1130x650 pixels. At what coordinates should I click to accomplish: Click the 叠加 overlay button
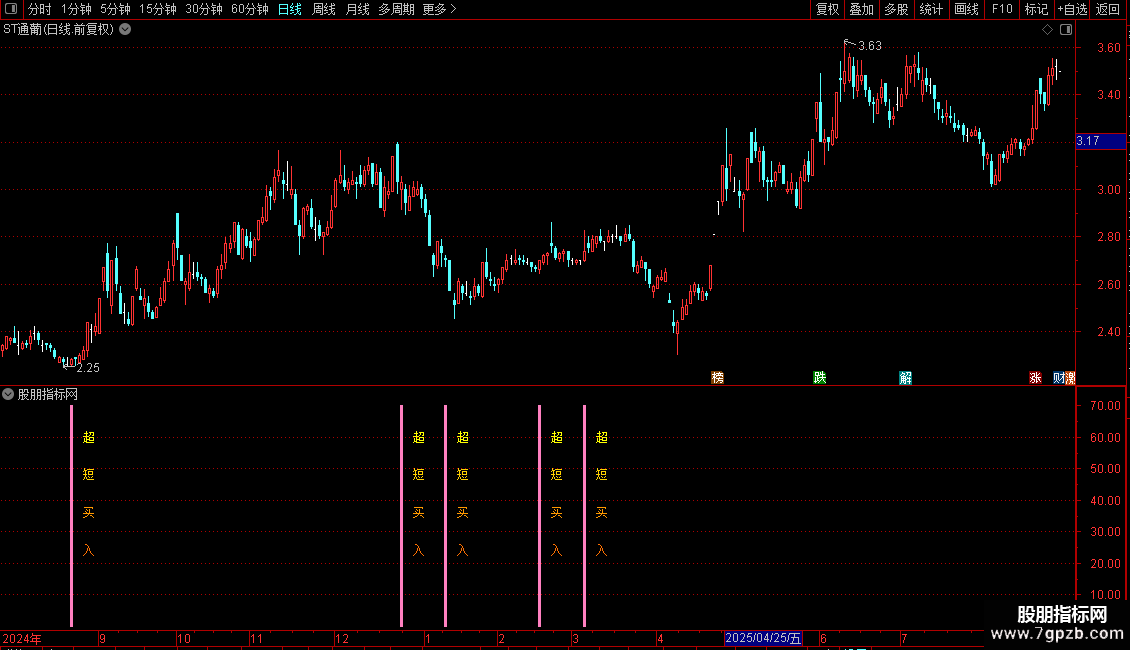(861, 9)
